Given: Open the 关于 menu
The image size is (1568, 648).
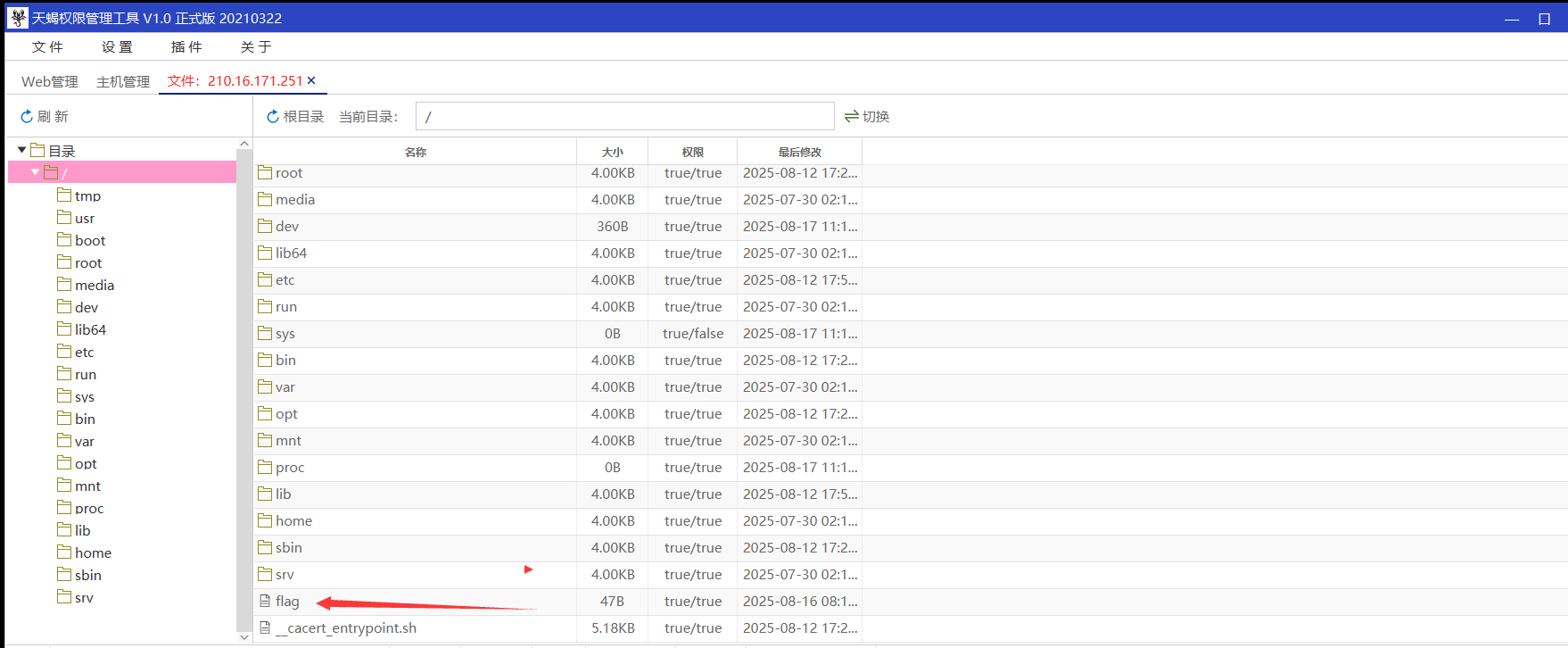Looking at the screenshot, I should (x=256, y=46).
